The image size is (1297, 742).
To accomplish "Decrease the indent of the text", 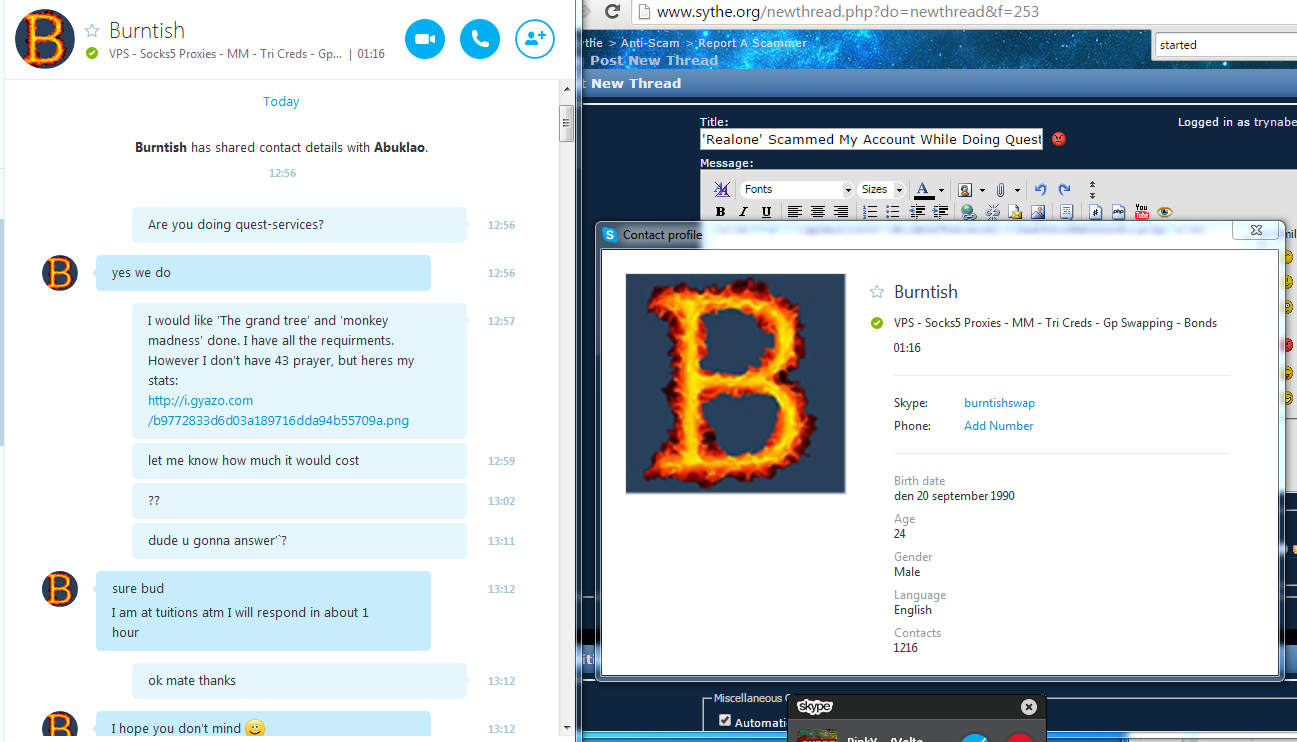I will (917, 212).
